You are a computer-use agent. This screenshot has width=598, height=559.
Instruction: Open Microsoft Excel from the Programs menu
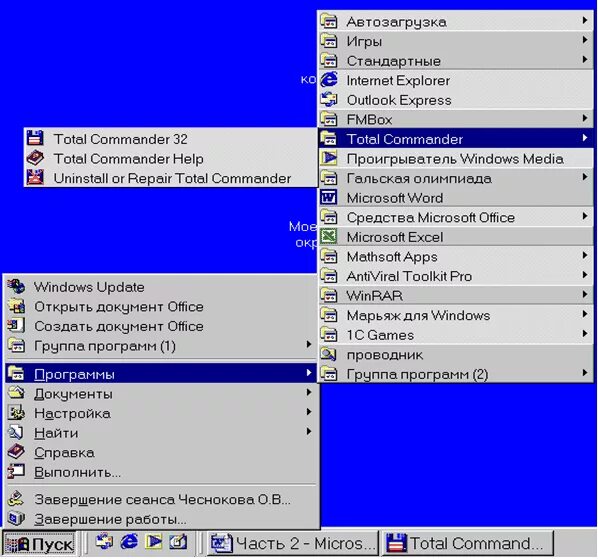click(x=455, y=237)
